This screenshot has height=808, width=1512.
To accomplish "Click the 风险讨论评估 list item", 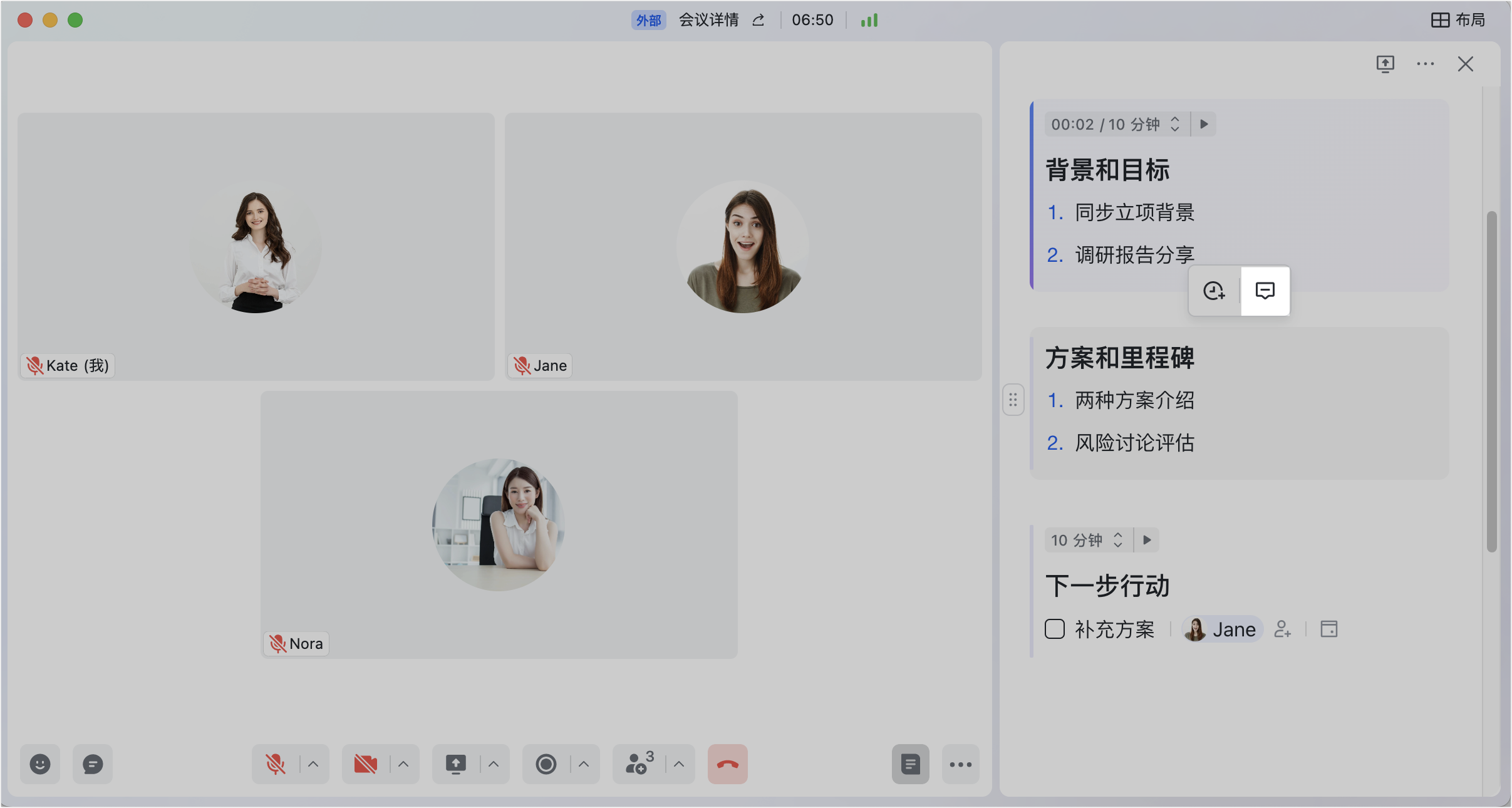I will coord(1135,443).
